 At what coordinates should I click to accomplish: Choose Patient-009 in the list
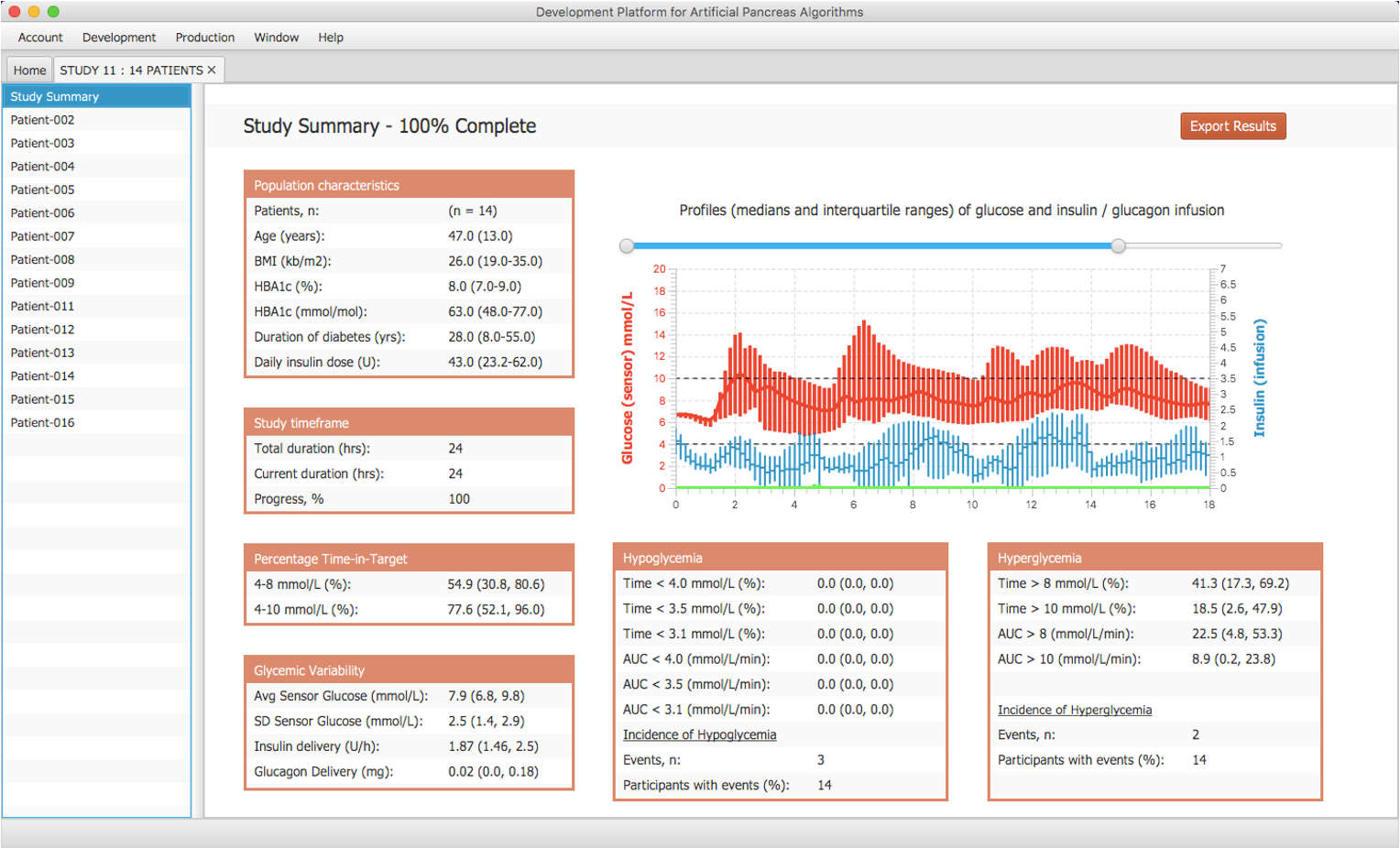pyautogui.click(x=42, y=283)
